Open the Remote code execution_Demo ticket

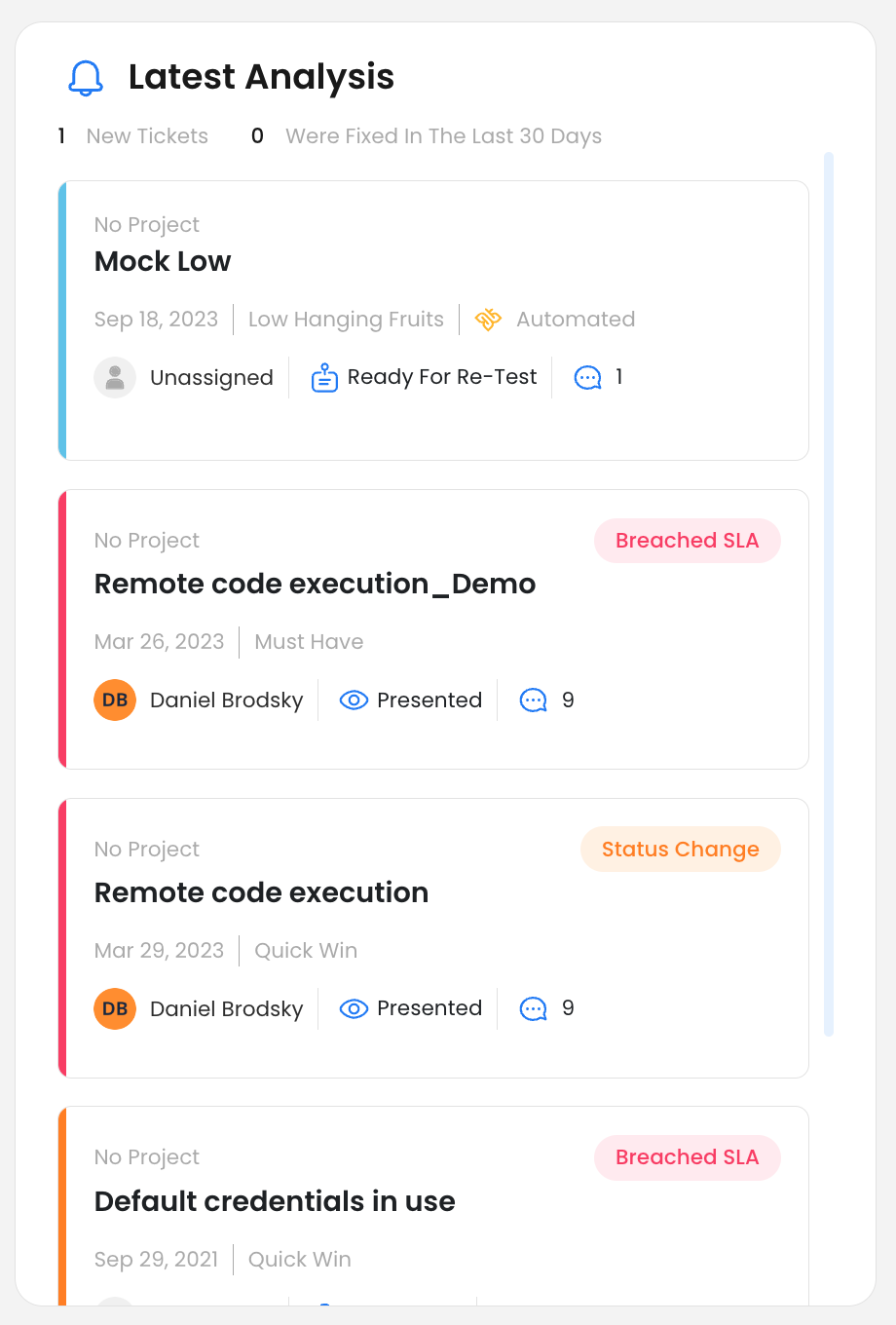point(315,585)
